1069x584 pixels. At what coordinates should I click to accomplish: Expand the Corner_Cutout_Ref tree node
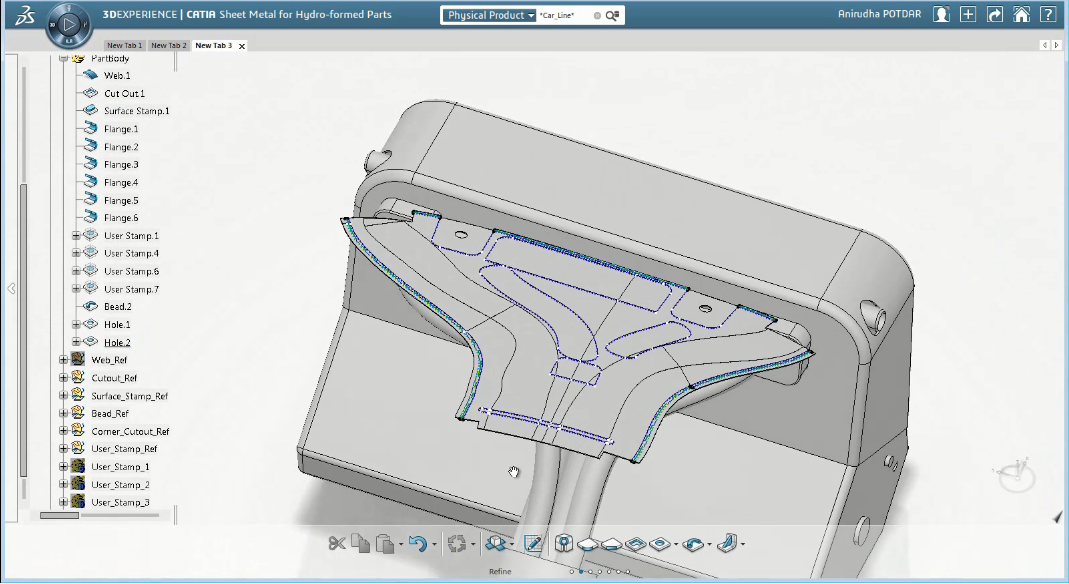pos(63,431)
